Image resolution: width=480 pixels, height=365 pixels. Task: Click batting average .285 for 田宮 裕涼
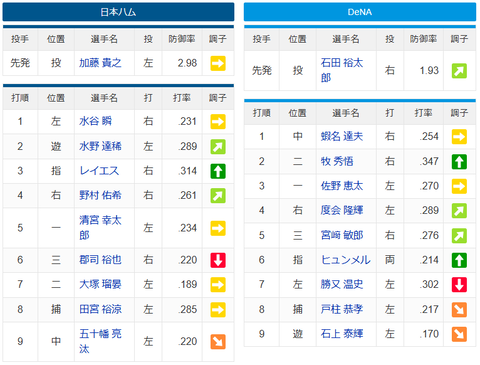click(188, 309)
